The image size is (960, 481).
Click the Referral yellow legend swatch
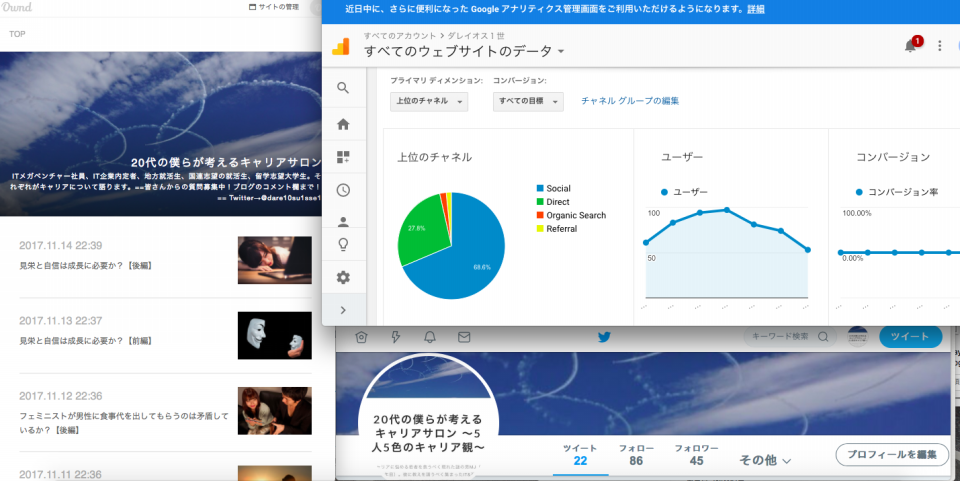(540, 229)
